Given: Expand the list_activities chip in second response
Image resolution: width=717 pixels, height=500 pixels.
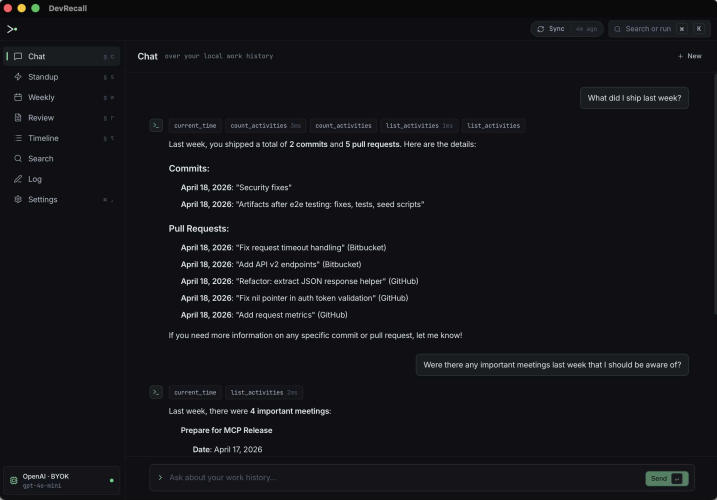Looking at the screenshot, I should coord(263,392).
